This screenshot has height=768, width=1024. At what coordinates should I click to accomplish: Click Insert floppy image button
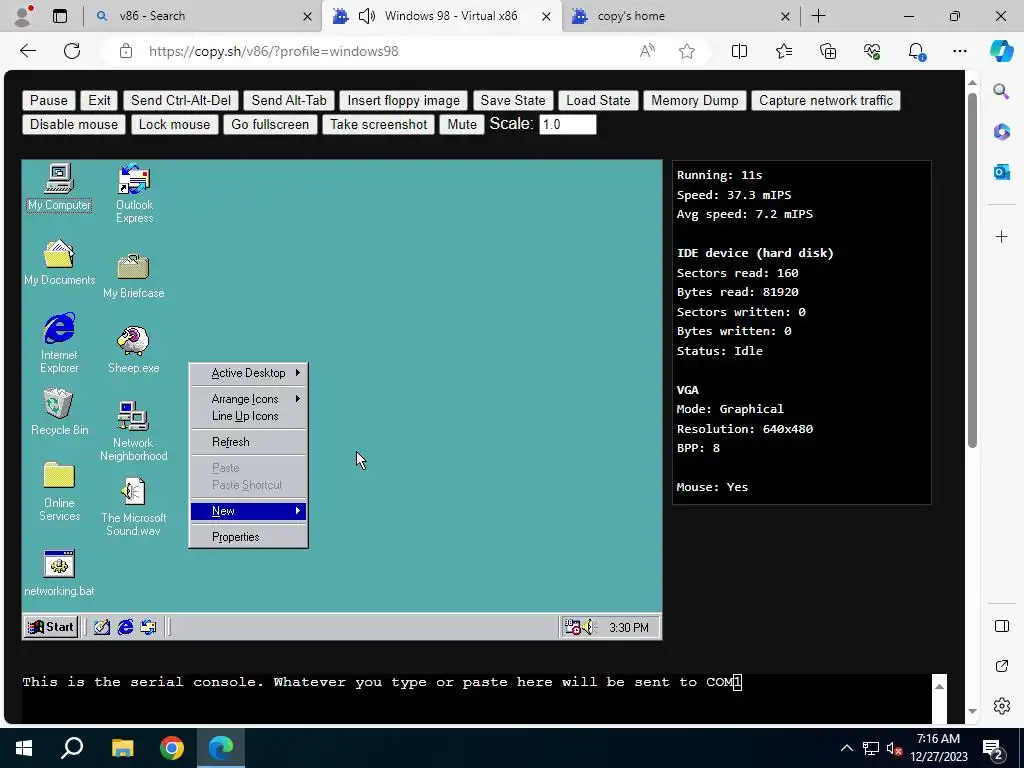(x=404, y=101)
